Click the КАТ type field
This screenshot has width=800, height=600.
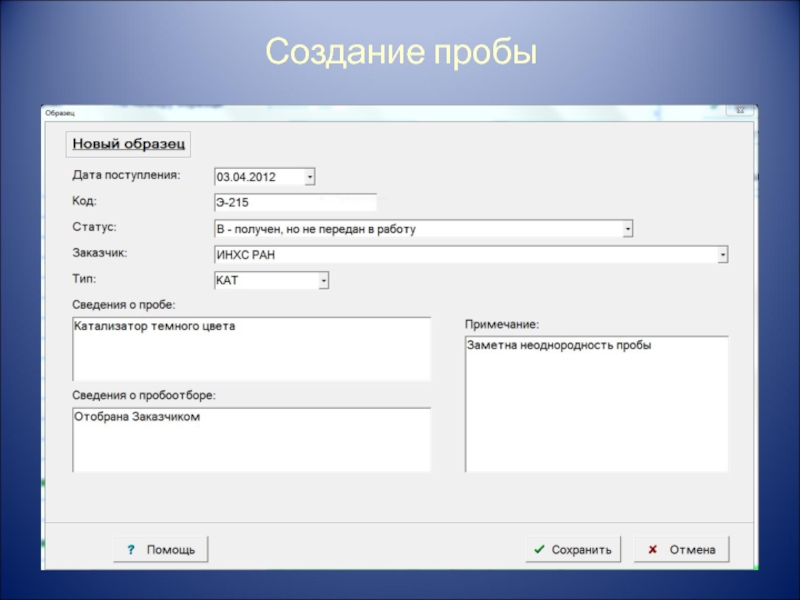[x=265, y=282]
